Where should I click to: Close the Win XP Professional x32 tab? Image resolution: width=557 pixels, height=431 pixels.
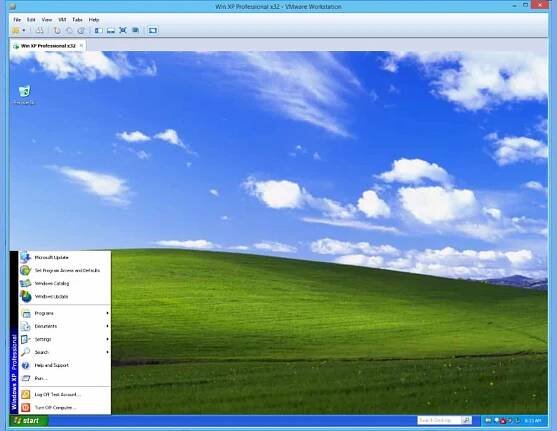point(81,46)
